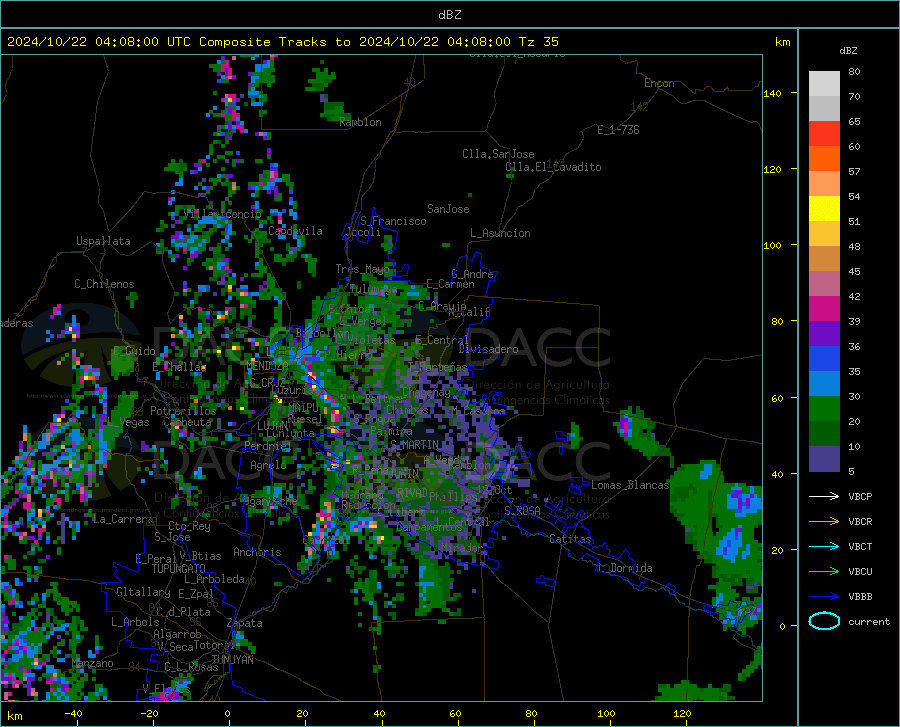
Task: Select the red 60 dBZ color swatch
Action: pyautogui.click(x=824, y=134)
